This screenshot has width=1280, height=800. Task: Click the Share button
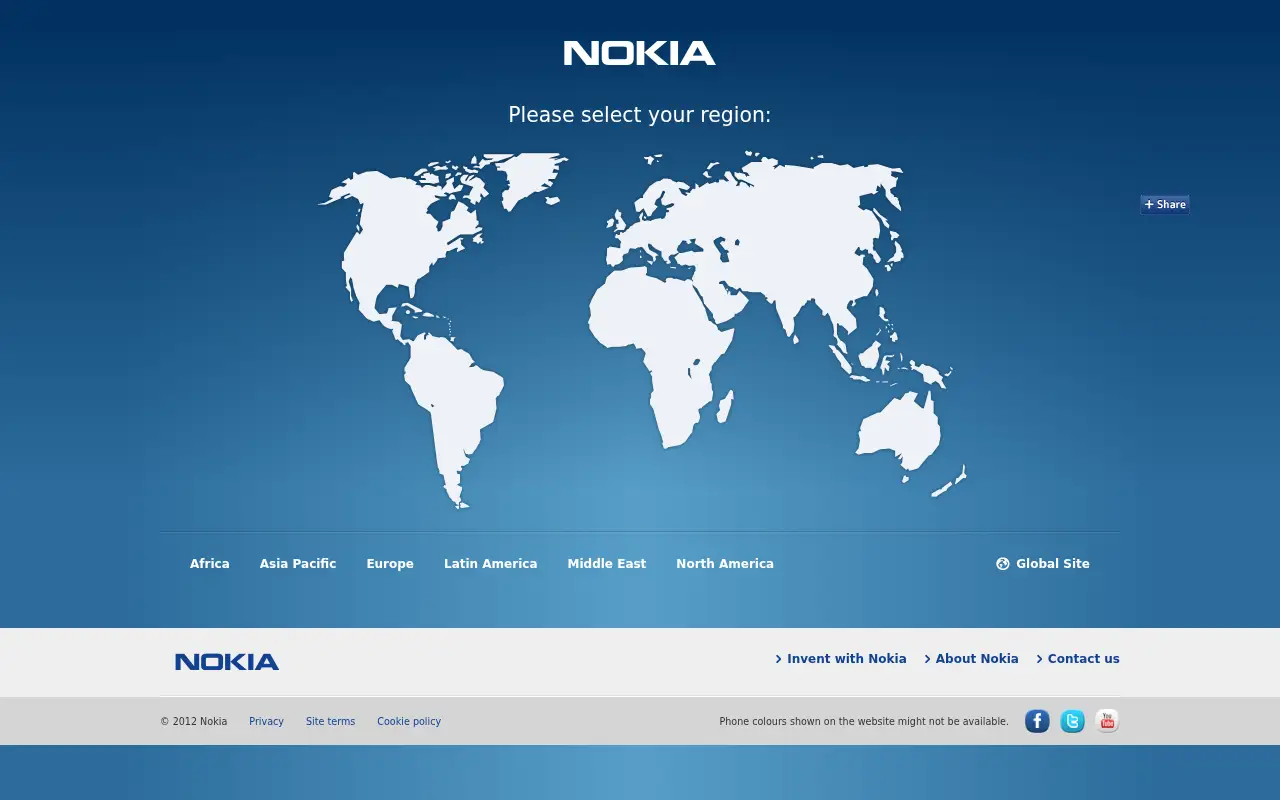(x=1165, y=205)
